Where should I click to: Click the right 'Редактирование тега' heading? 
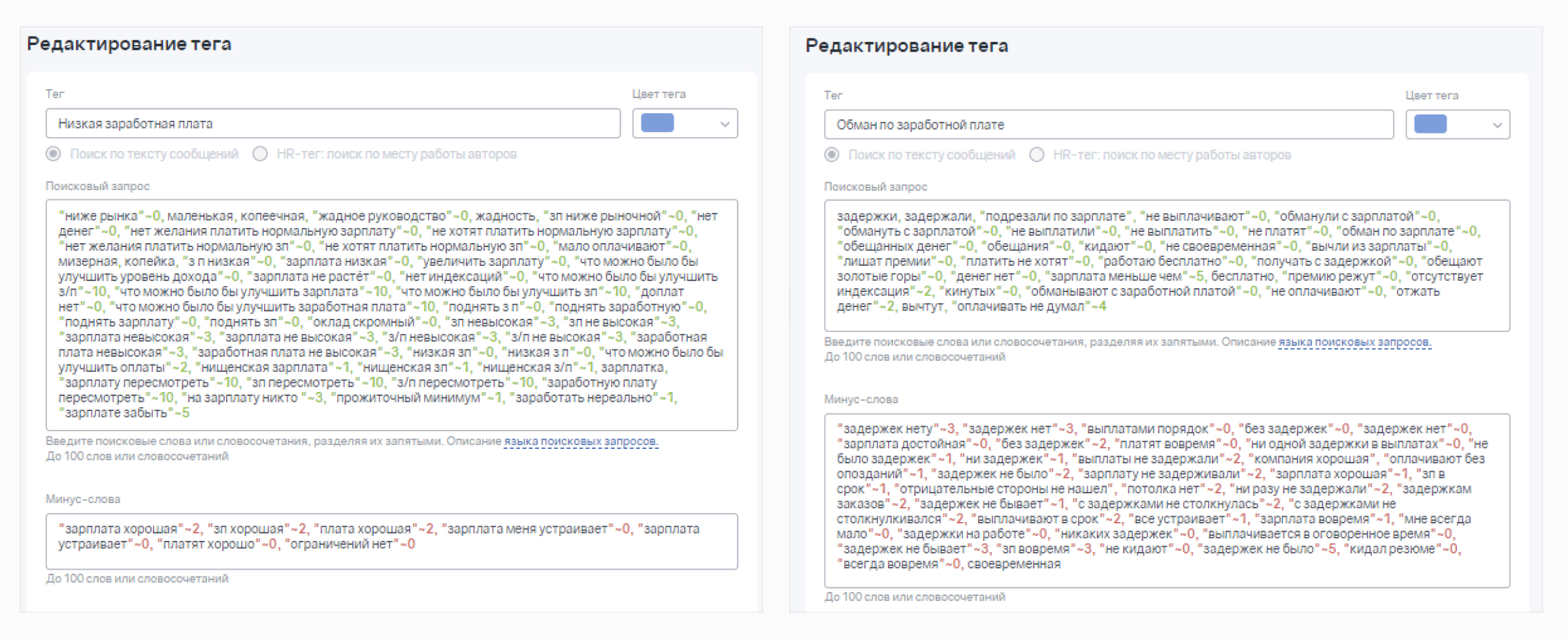click(906, 46)
